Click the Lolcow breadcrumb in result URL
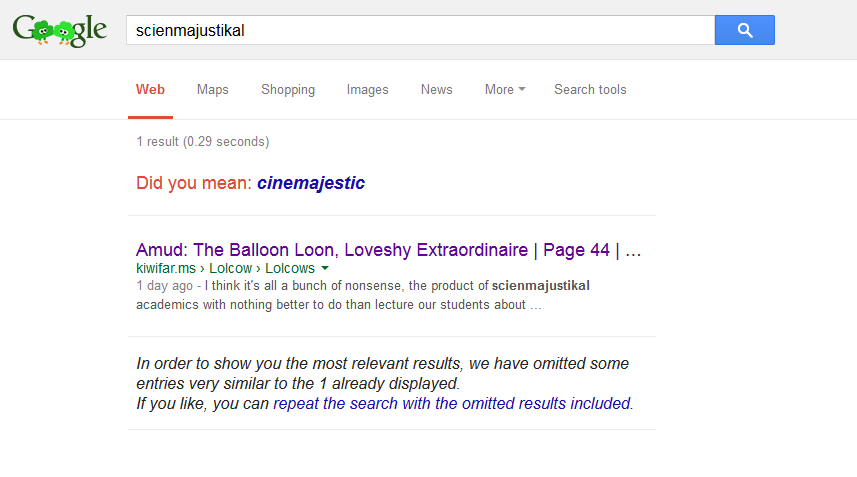The width and height of the screenshot is (857, 477). click(x=230, y=268)
